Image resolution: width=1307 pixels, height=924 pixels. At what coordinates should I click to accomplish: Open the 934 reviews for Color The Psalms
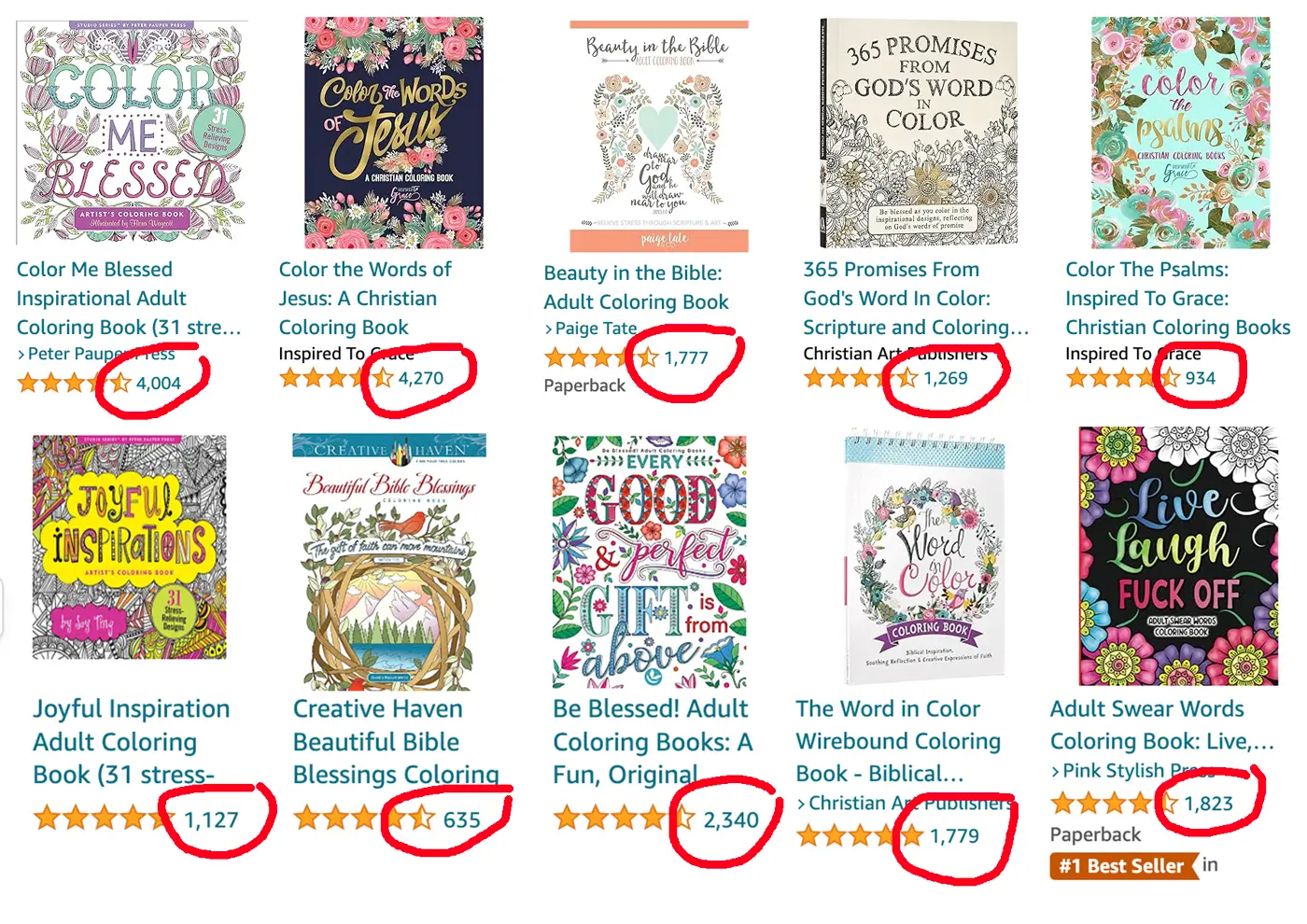pyautogui.click(x=1201, y=378)
